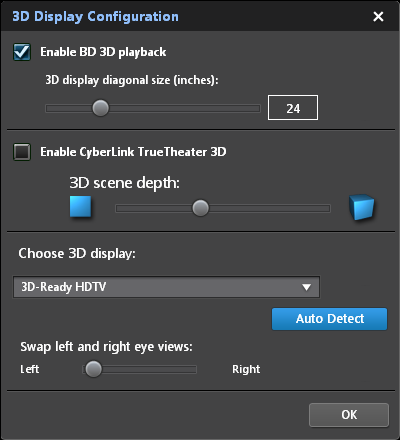
Task: Click the right end of diagonal size track
Action: point(257,108)
